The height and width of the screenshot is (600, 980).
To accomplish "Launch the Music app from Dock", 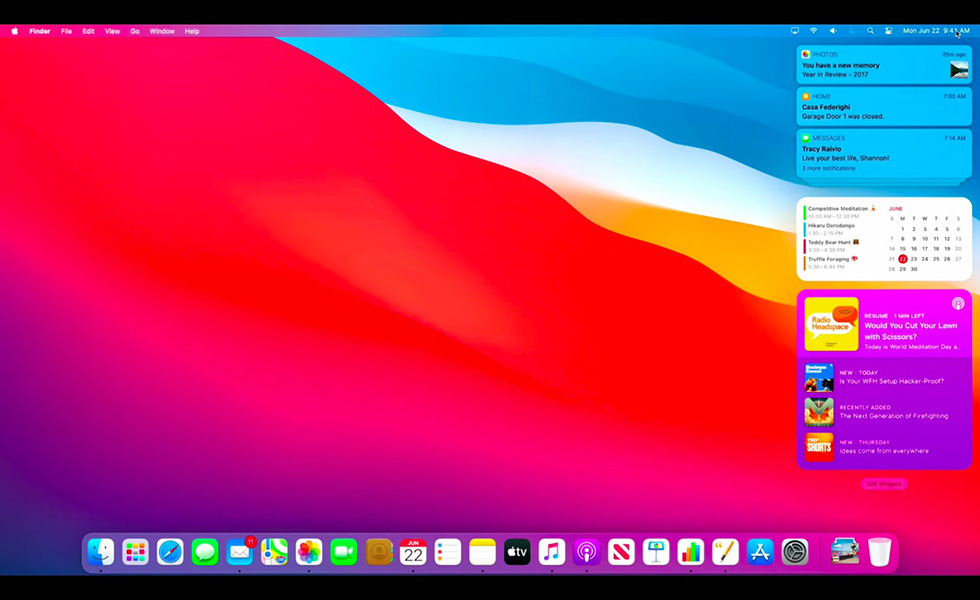I will [551, 551].
